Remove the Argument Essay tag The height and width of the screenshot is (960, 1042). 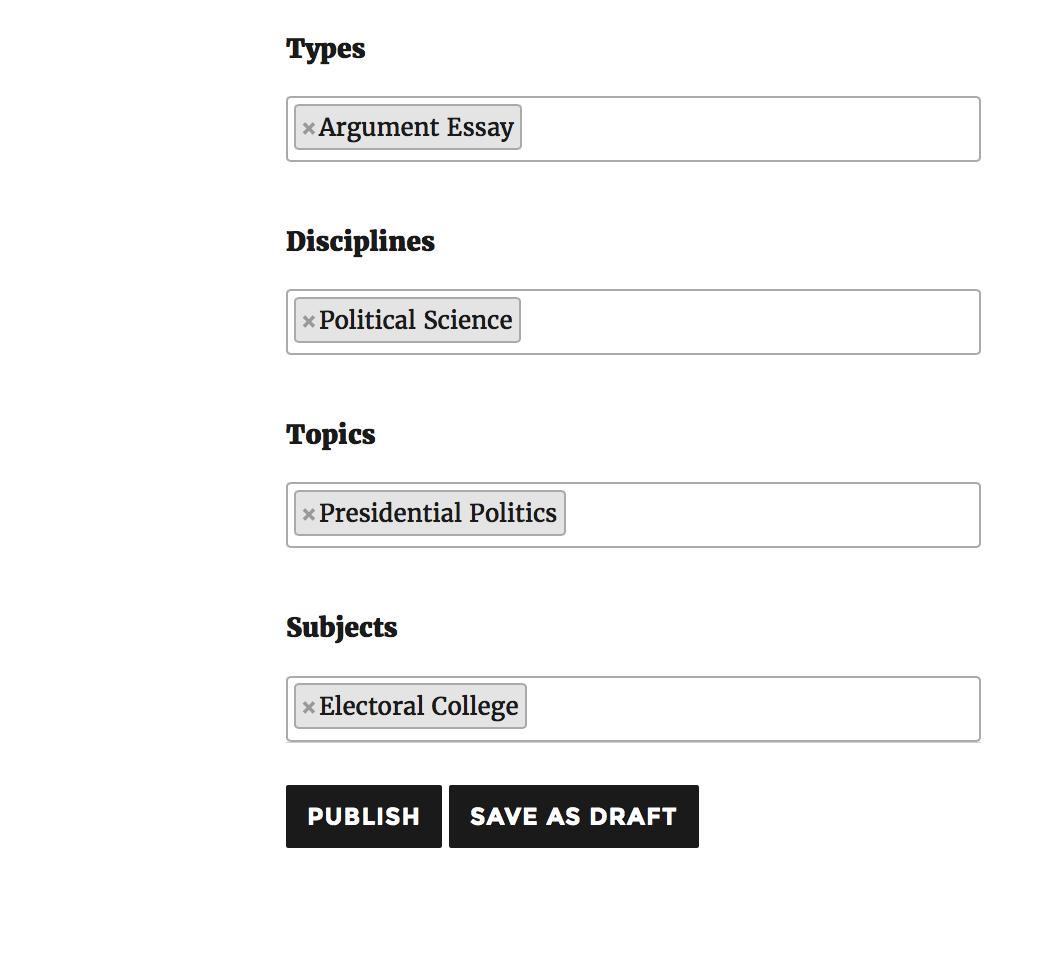pyautogui.click(x=309, y=128)
